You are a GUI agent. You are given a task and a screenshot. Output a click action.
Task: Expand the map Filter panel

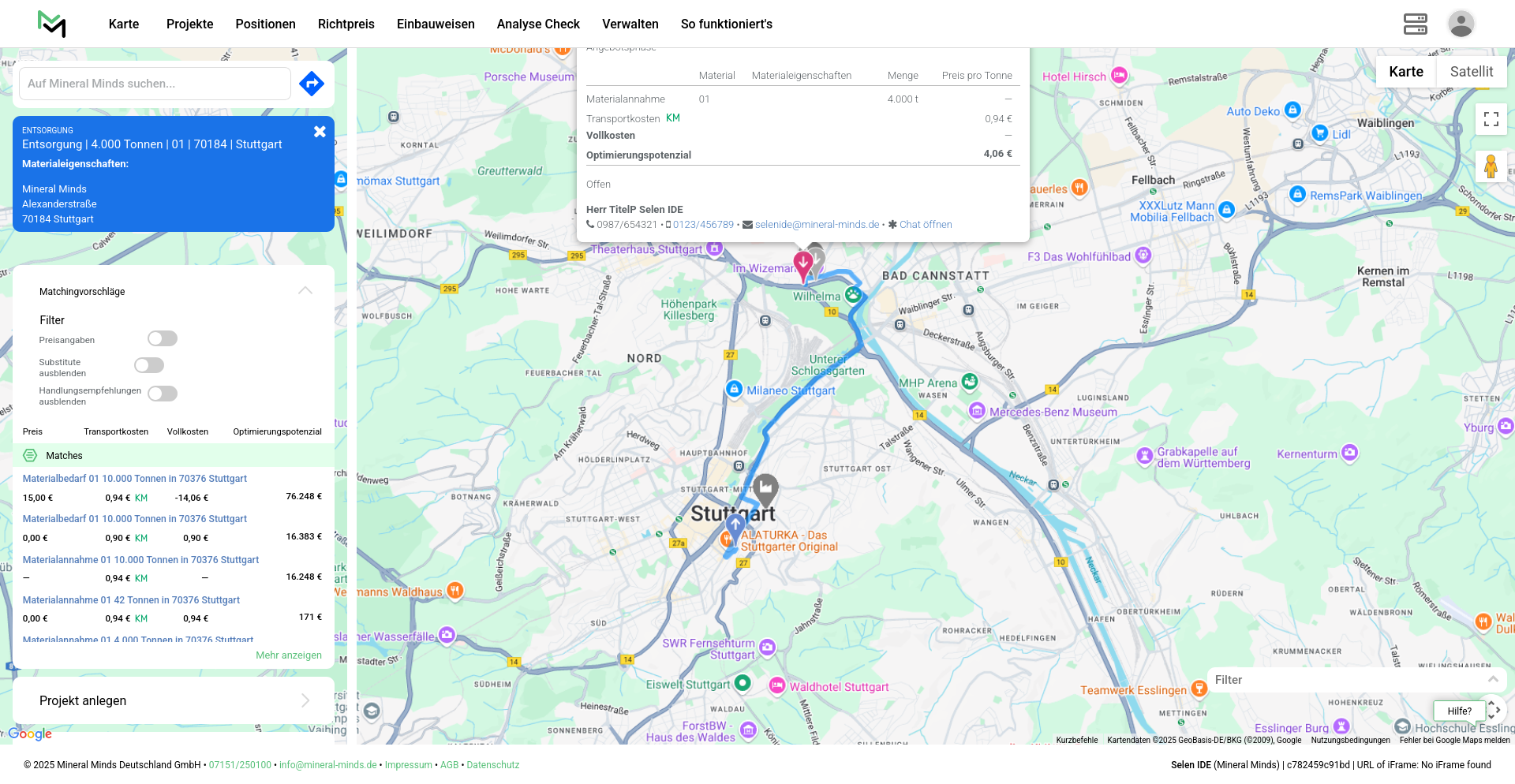pyautogui.click(x=1492, y=679)
